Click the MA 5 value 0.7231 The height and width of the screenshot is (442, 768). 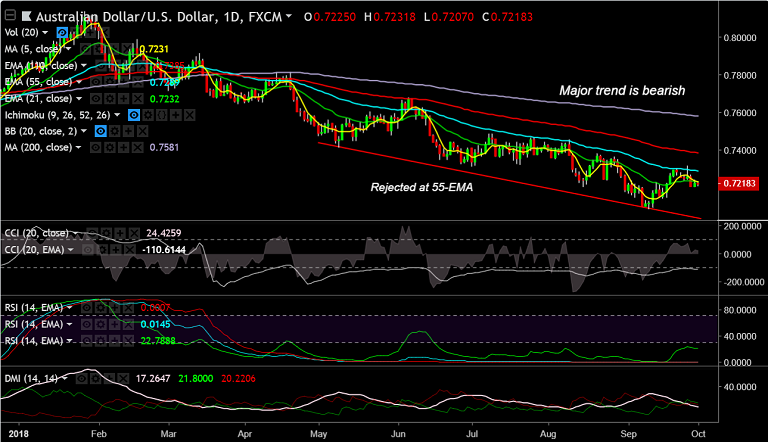[154, 49]
